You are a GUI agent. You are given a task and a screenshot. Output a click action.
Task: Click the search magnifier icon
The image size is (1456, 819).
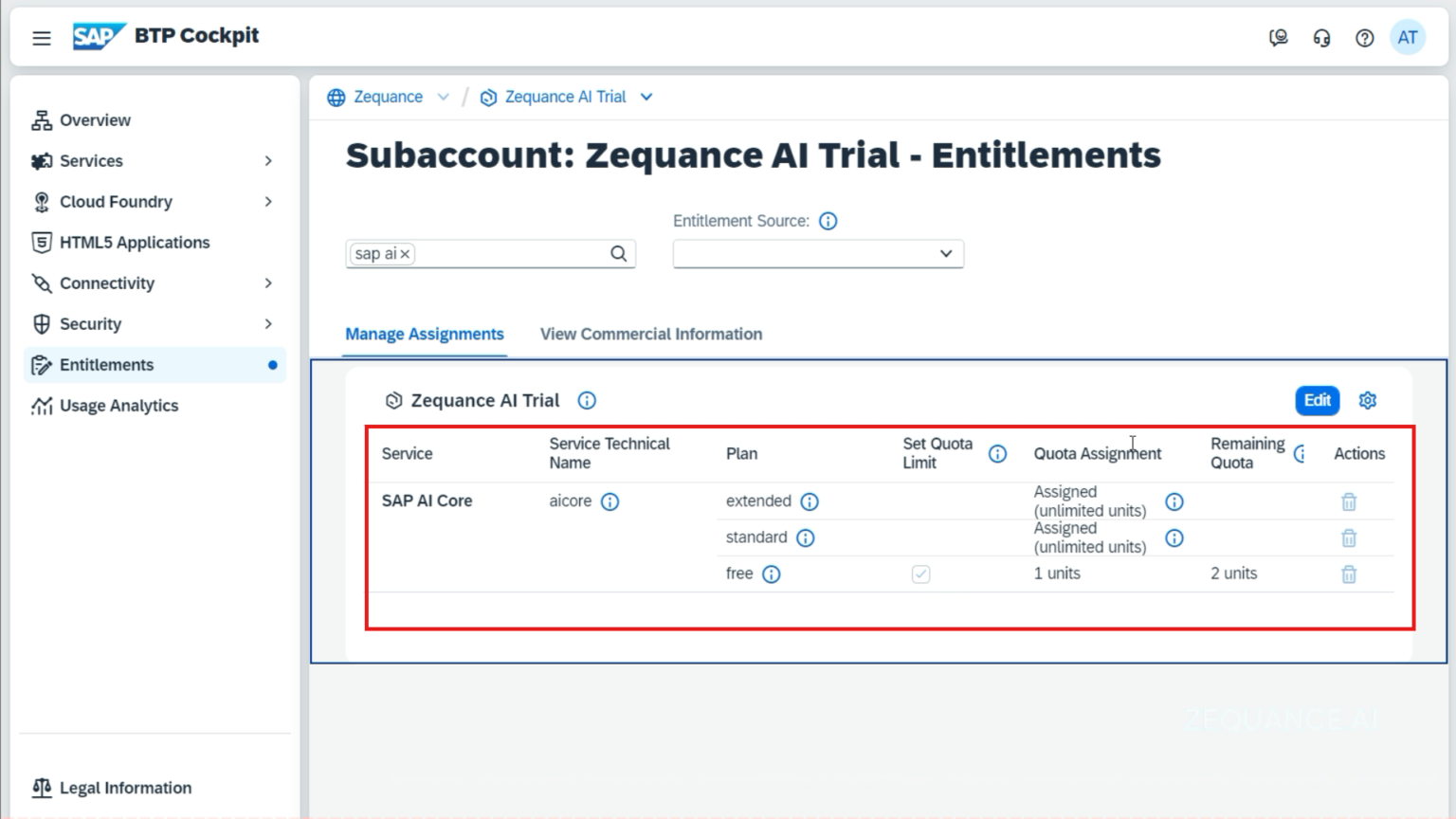(x=618, y=253)
